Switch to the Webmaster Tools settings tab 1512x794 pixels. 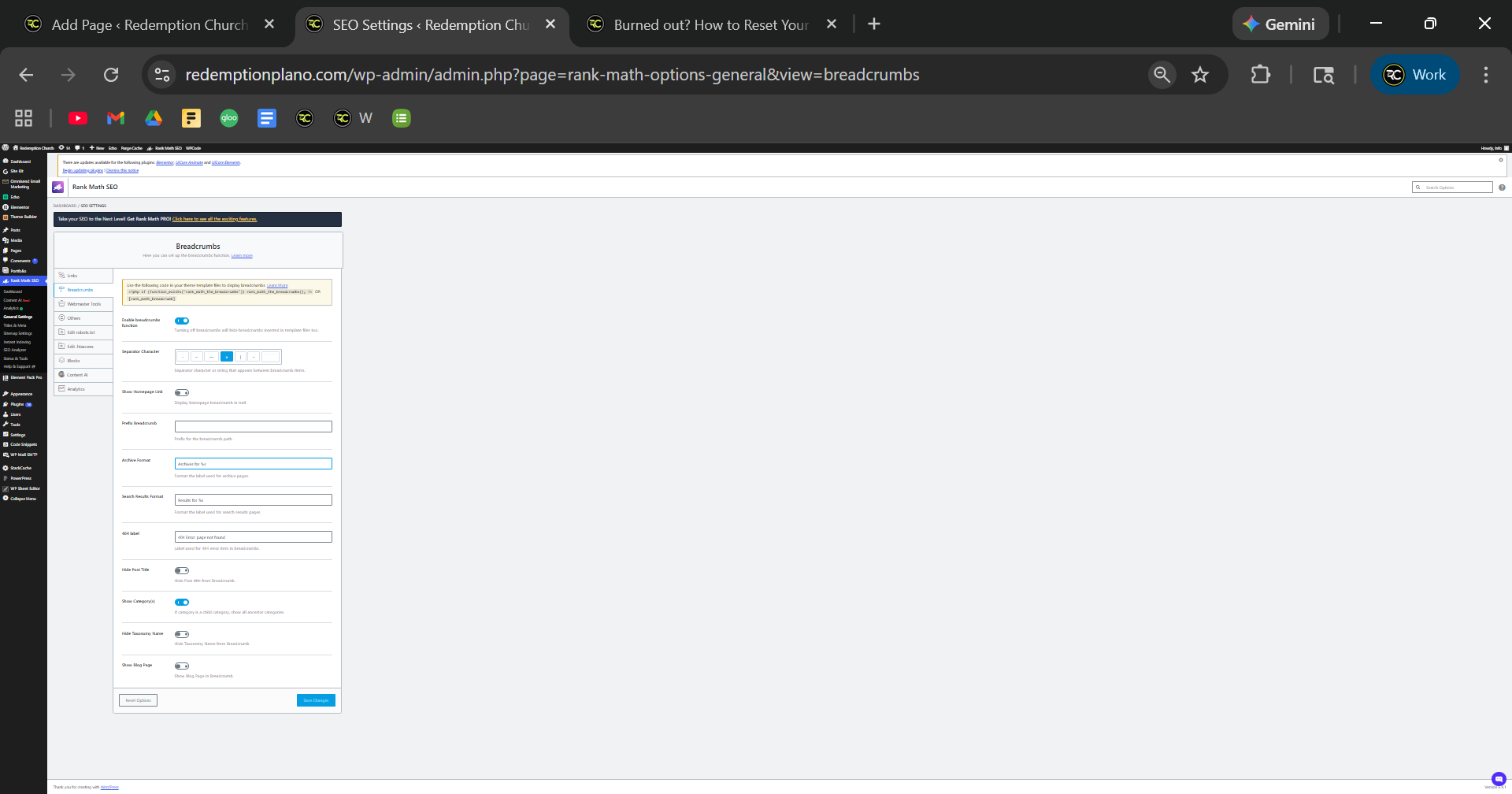(x=83, y=304)
